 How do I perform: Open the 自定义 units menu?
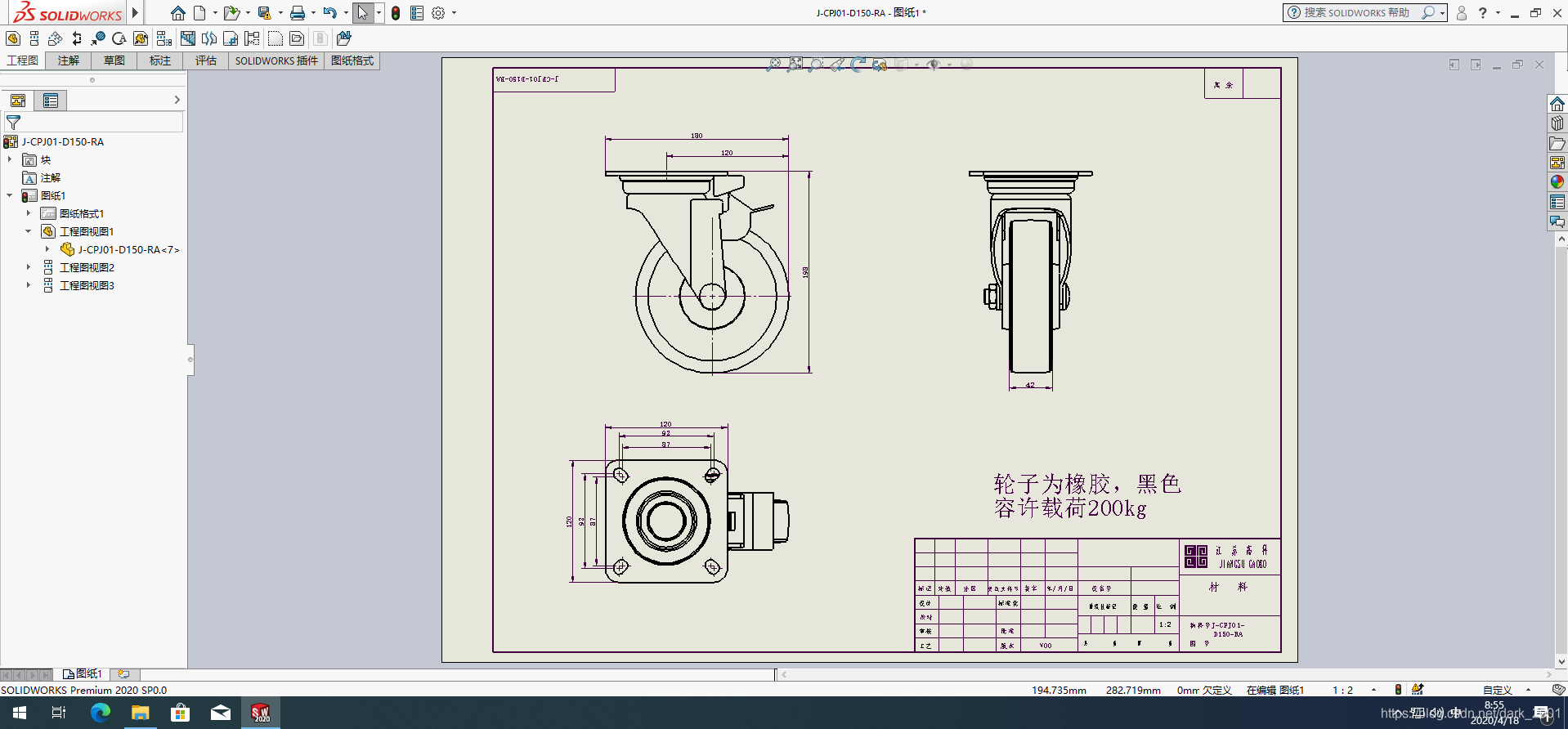pos(1498,690)
